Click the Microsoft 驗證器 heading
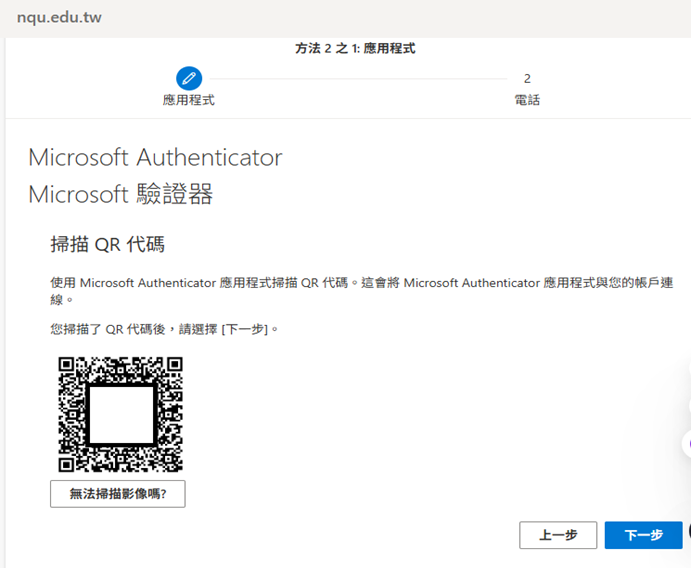The height and width of the screenshot is (568, 691). pos(121,194)
